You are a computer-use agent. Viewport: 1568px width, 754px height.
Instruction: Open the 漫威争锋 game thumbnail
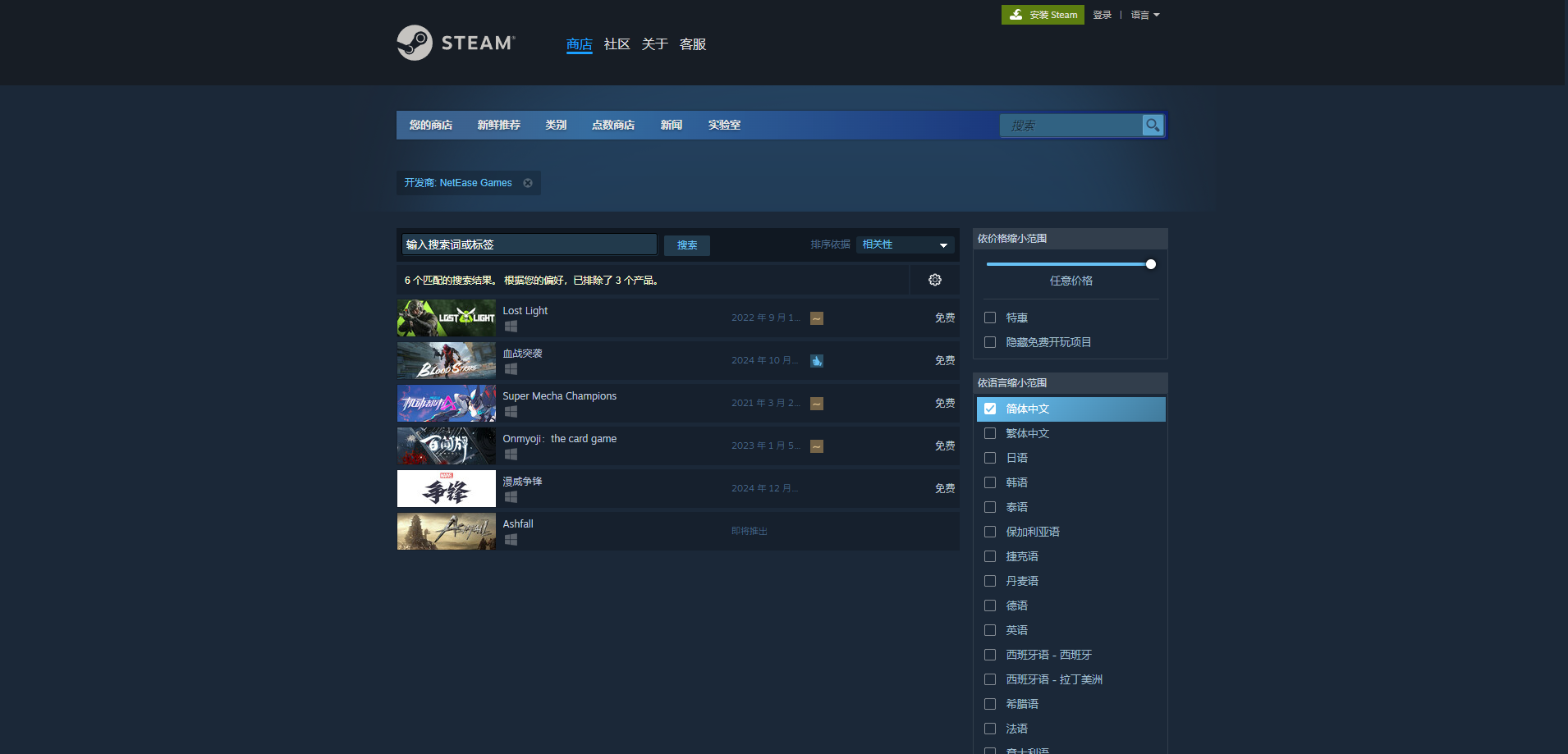coord(447,489)
